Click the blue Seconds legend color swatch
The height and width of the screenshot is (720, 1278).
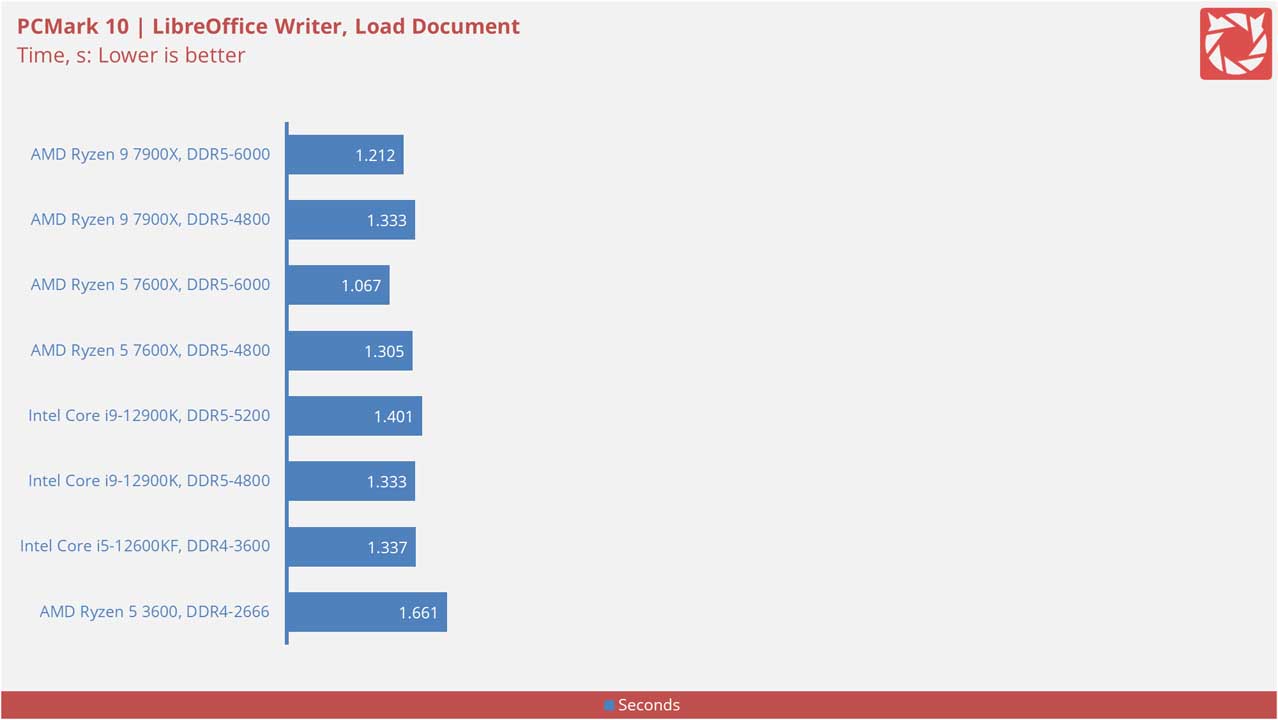pos(609,705)
